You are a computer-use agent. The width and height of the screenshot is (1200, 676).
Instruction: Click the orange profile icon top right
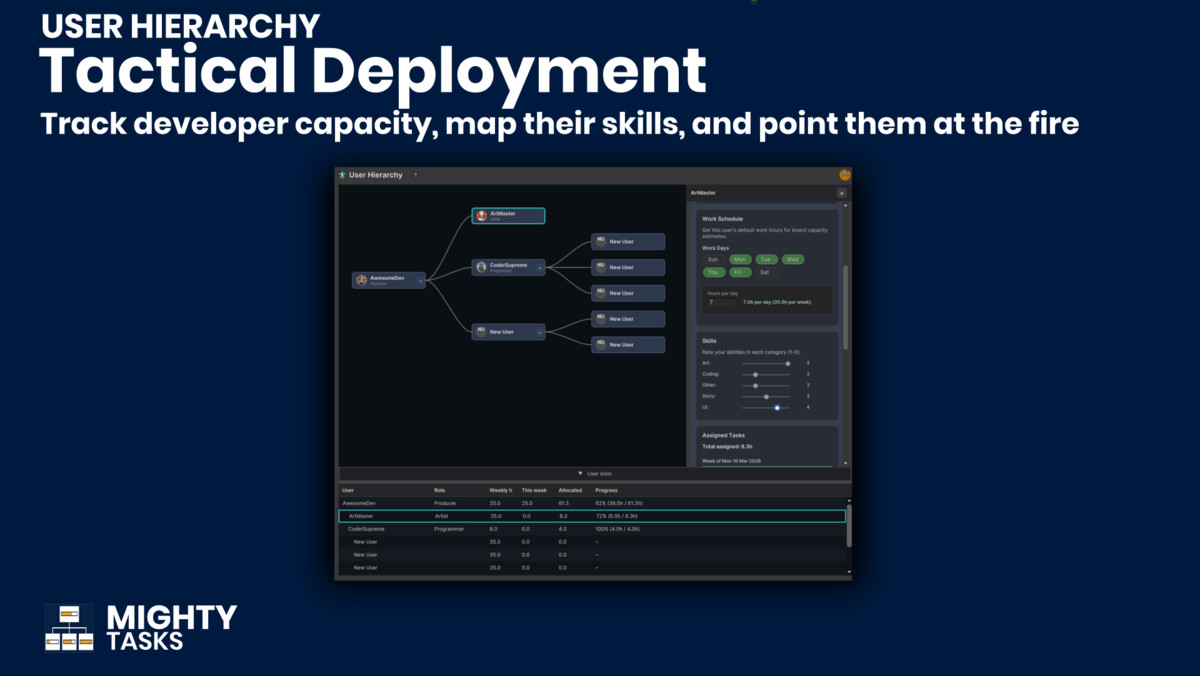[x=845, y=175]
